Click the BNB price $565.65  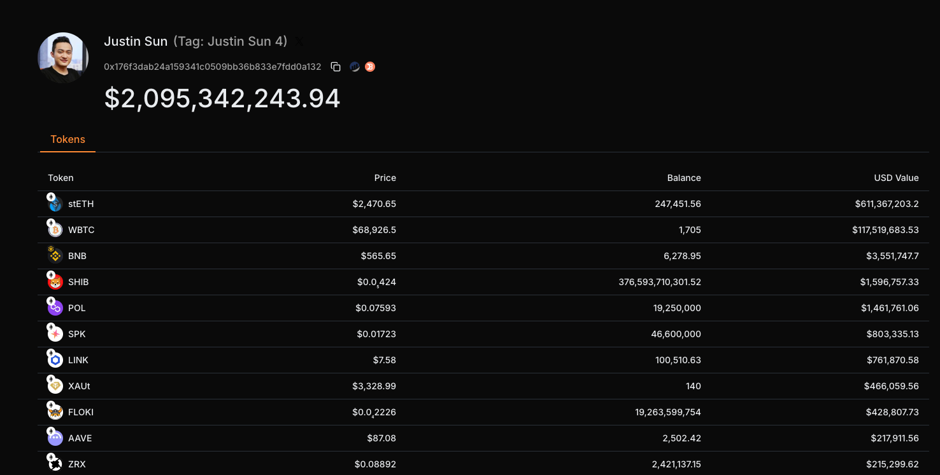point(378,256)
